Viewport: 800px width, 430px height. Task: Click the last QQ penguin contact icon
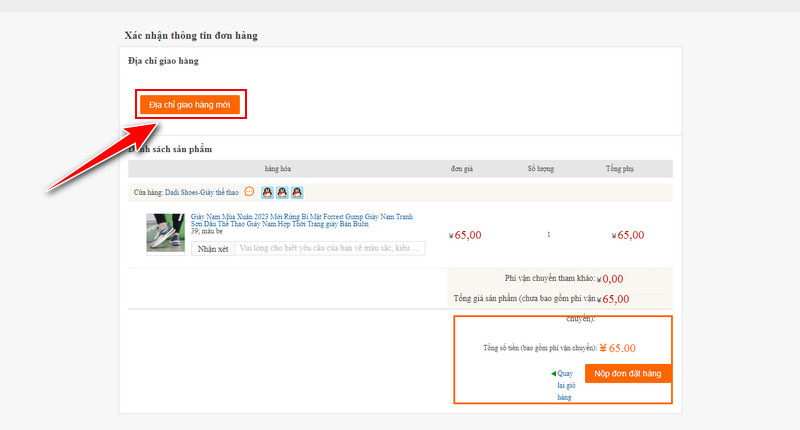(x=297, y=192)
